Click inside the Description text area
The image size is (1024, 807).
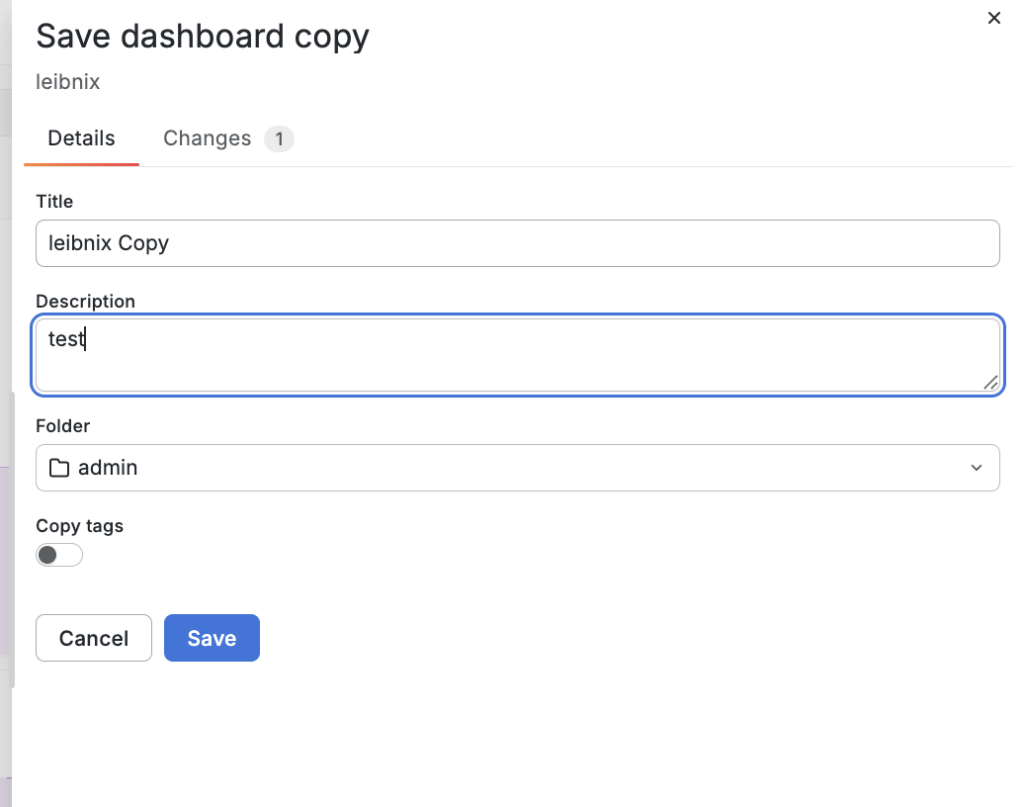pyautogui.click(x=517, y=355)
